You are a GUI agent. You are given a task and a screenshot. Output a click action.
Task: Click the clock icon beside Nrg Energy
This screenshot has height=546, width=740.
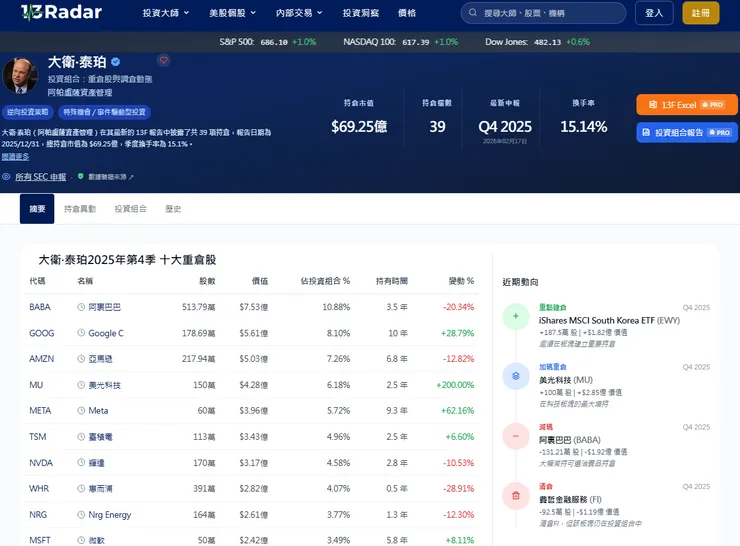(81, 514)
